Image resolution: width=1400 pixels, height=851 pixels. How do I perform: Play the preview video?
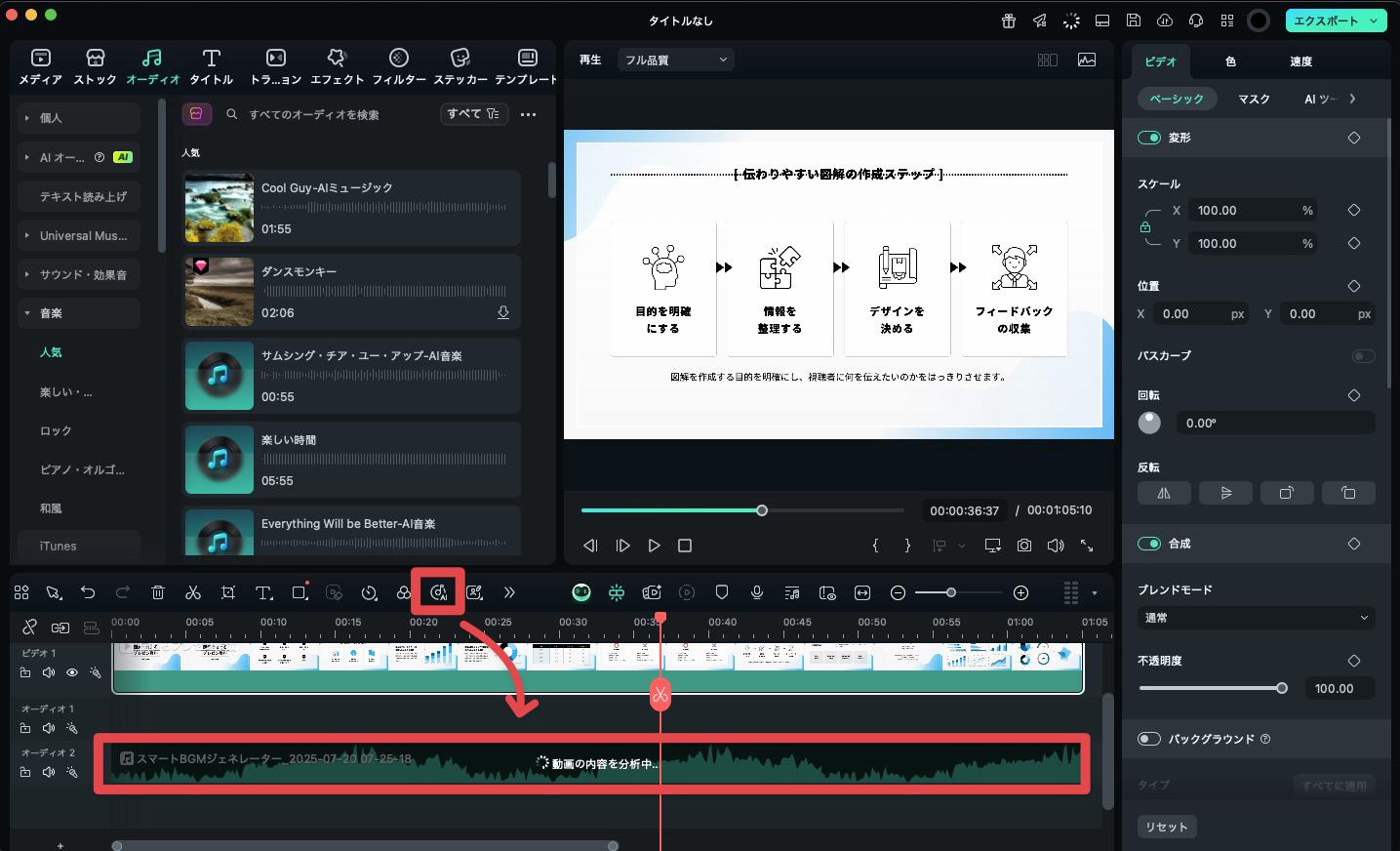click(655, 546)
